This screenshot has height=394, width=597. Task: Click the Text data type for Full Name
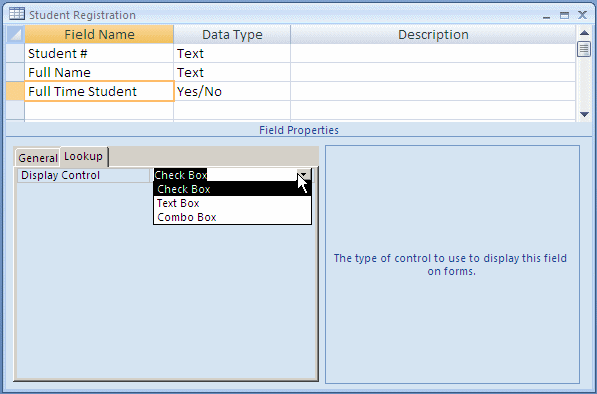232,72
